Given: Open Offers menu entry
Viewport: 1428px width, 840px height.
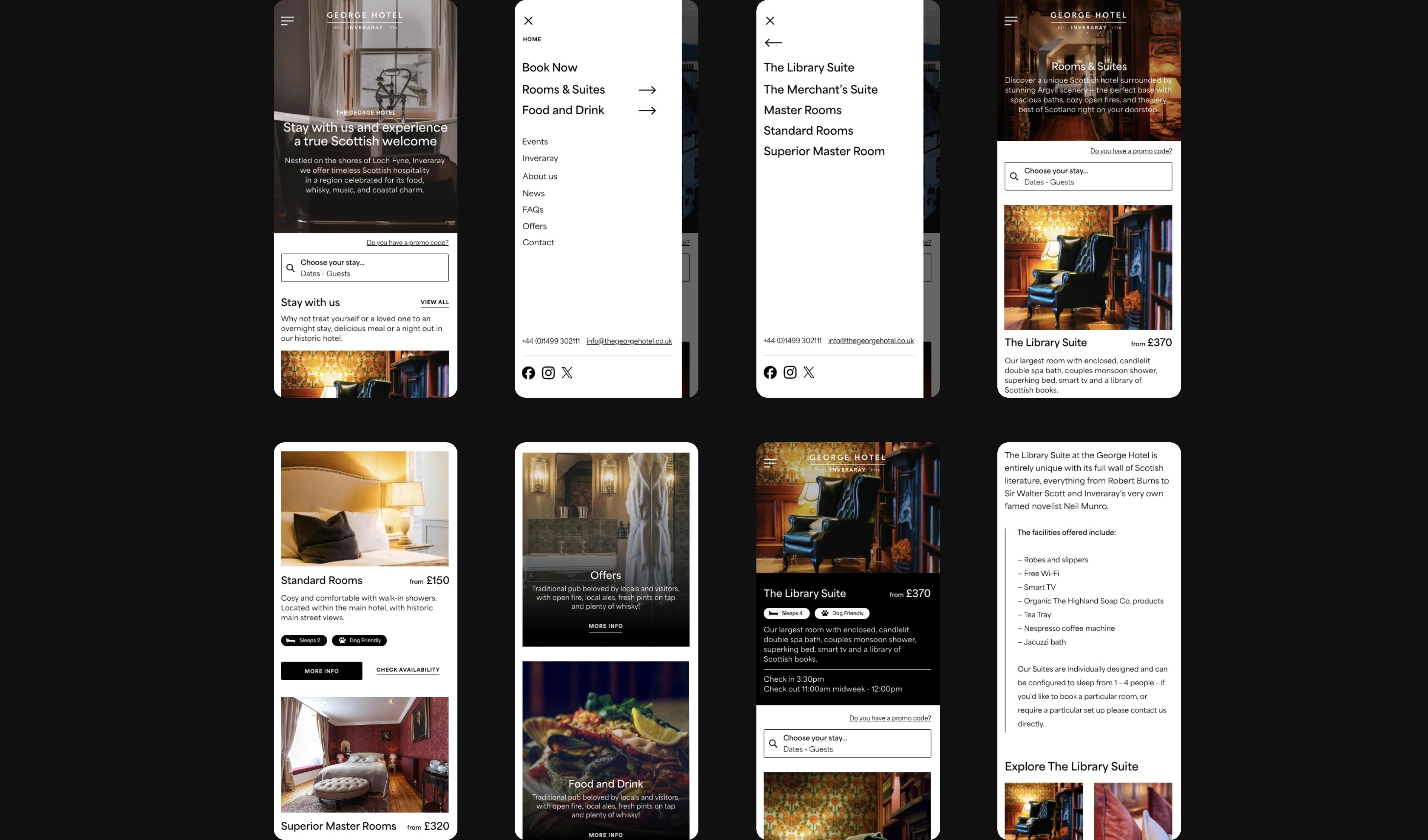Looking at the screenshot, I should [534, 226].
